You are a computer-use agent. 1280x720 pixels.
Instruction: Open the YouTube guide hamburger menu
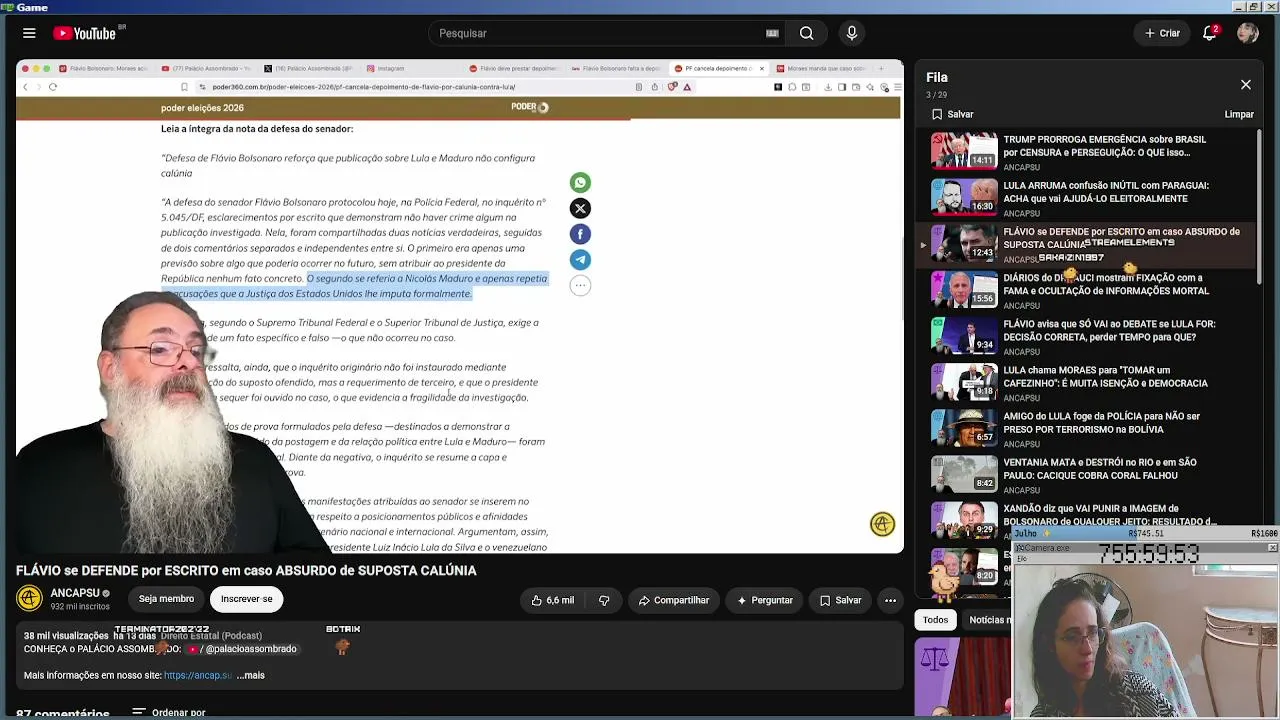click(29, 33)
